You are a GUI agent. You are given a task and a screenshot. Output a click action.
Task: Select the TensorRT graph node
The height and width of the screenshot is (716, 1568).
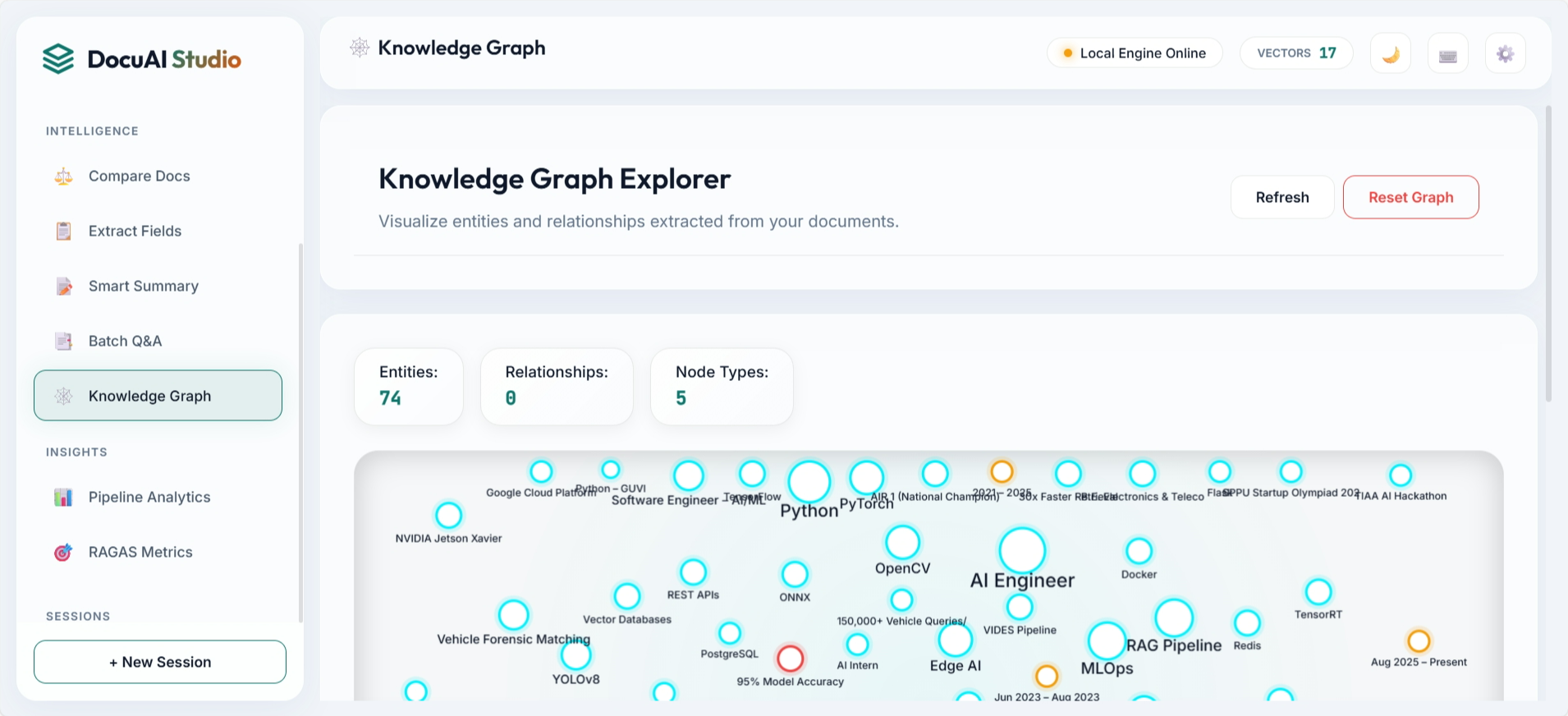(x=1318, y=592)
